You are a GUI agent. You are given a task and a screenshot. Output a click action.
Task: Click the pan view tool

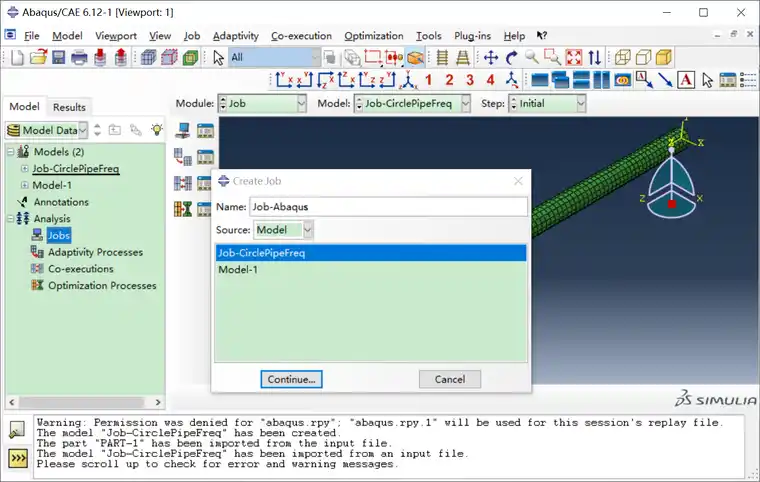point(491,58)
